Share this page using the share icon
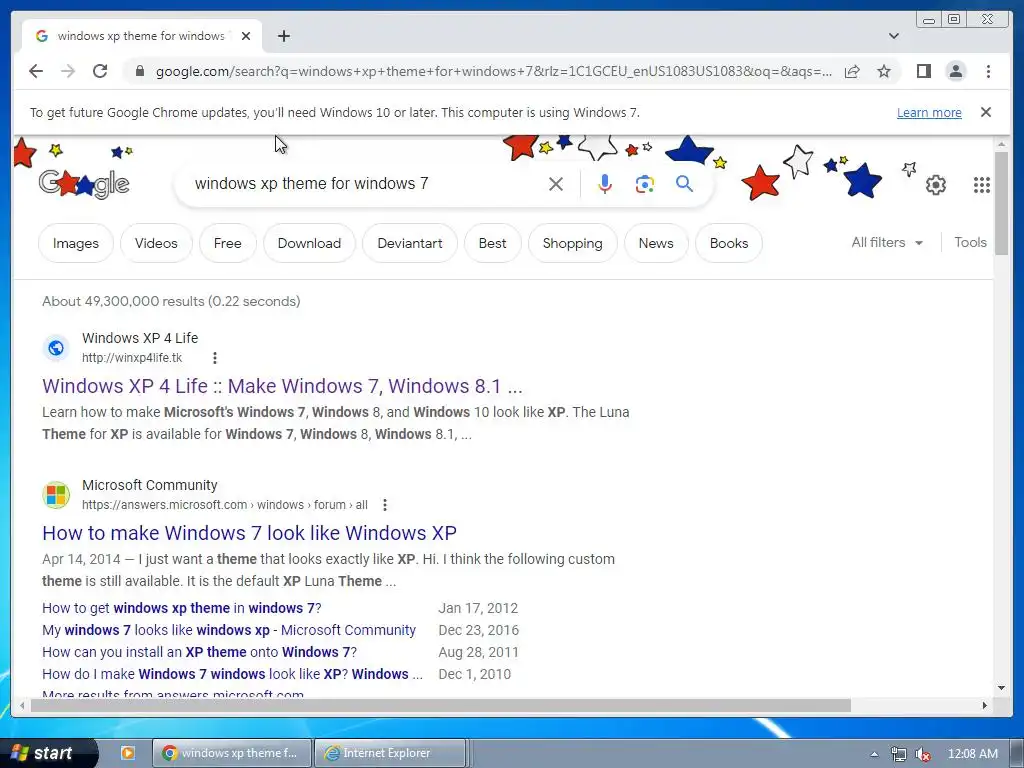Image resolution: width=1024 pixels, height=768 pixels. tap(852, 71)
